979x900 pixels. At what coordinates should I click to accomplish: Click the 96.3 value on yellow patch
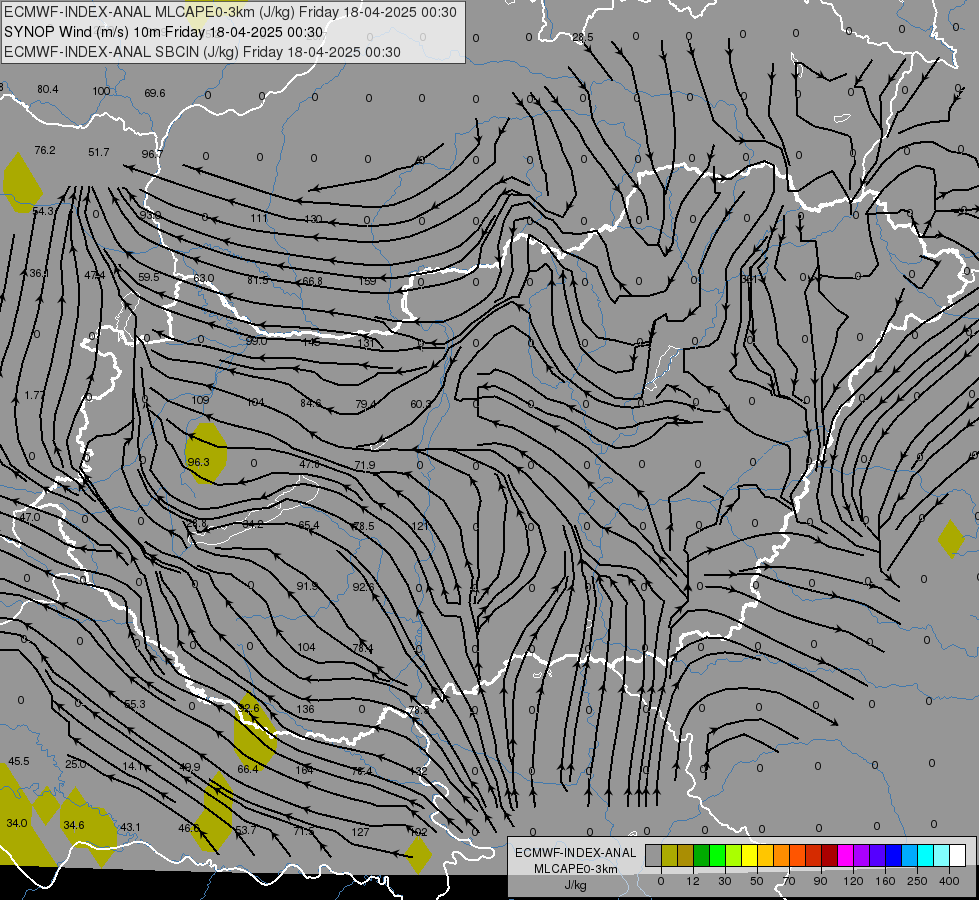click(199, 462)
